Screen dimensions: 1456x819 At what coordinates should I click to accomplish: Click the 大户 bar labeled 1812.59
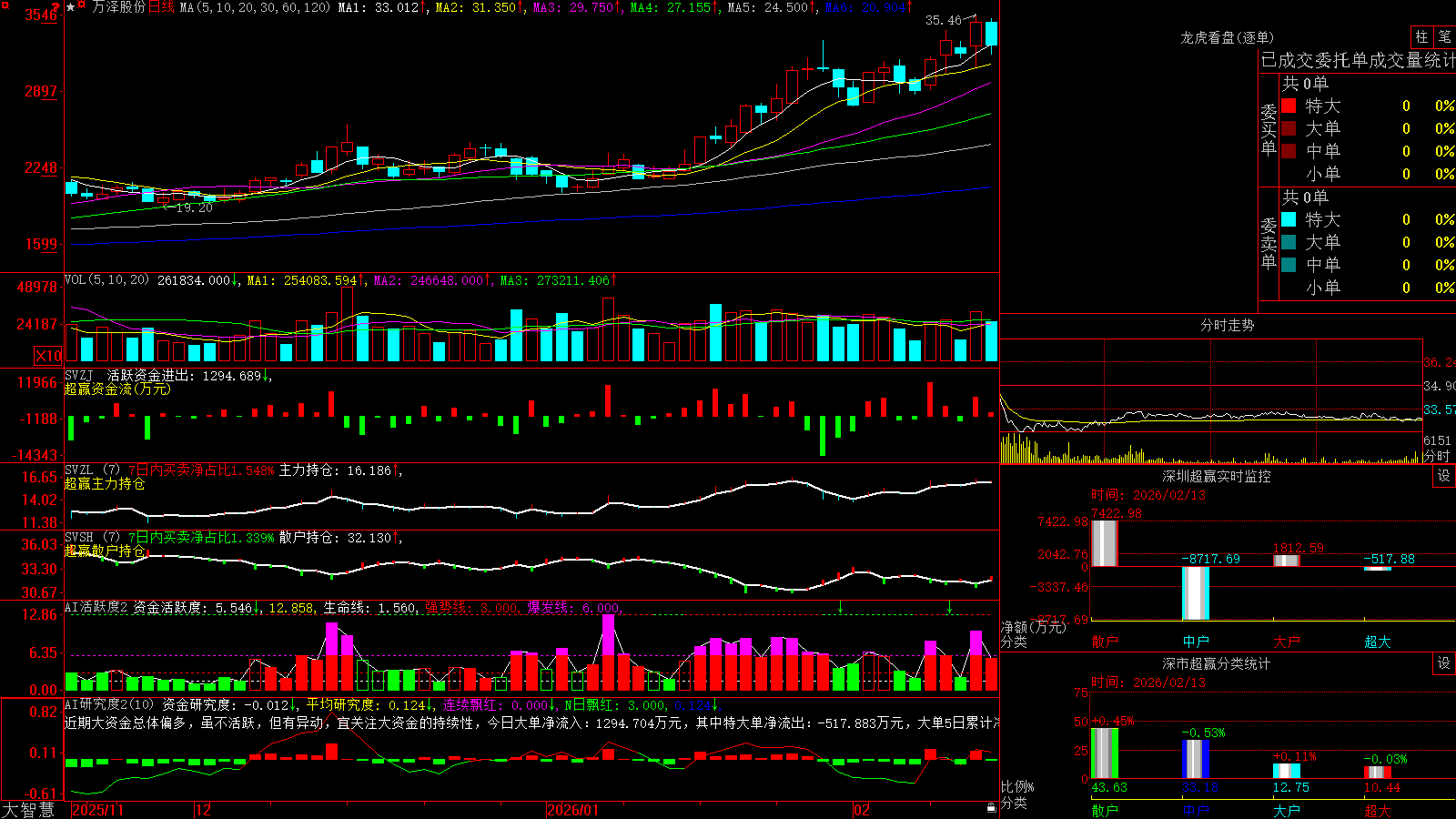tap(1286, 561)
